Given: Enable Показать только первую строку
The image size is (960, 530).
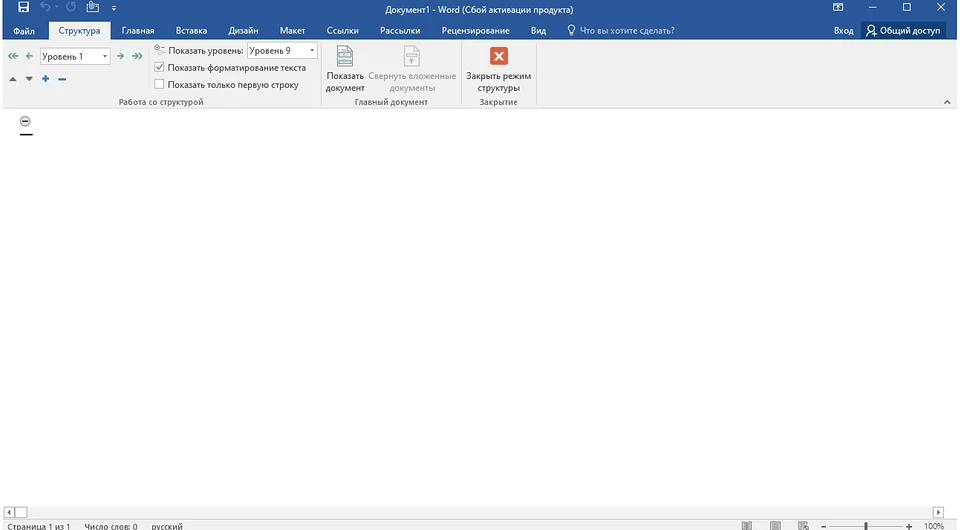Looking at the screenshot, I should point(160,85).
